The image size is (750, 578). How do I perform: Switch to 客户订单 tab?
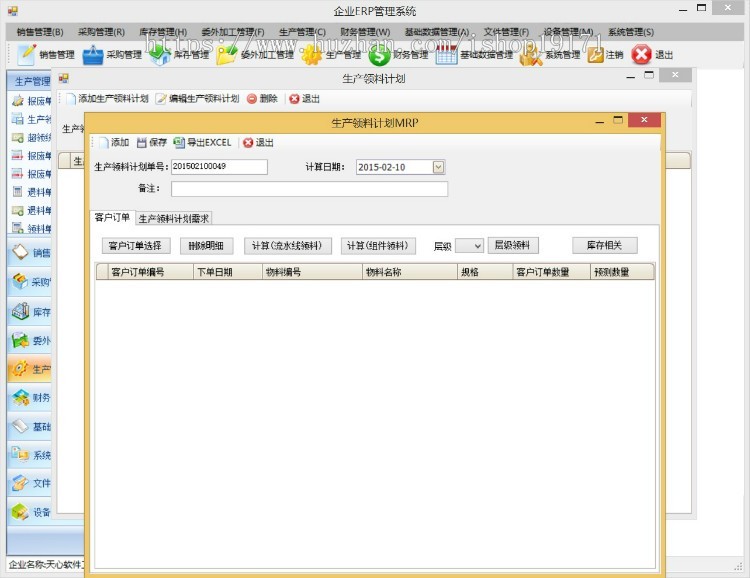click(x=112, y=217)
